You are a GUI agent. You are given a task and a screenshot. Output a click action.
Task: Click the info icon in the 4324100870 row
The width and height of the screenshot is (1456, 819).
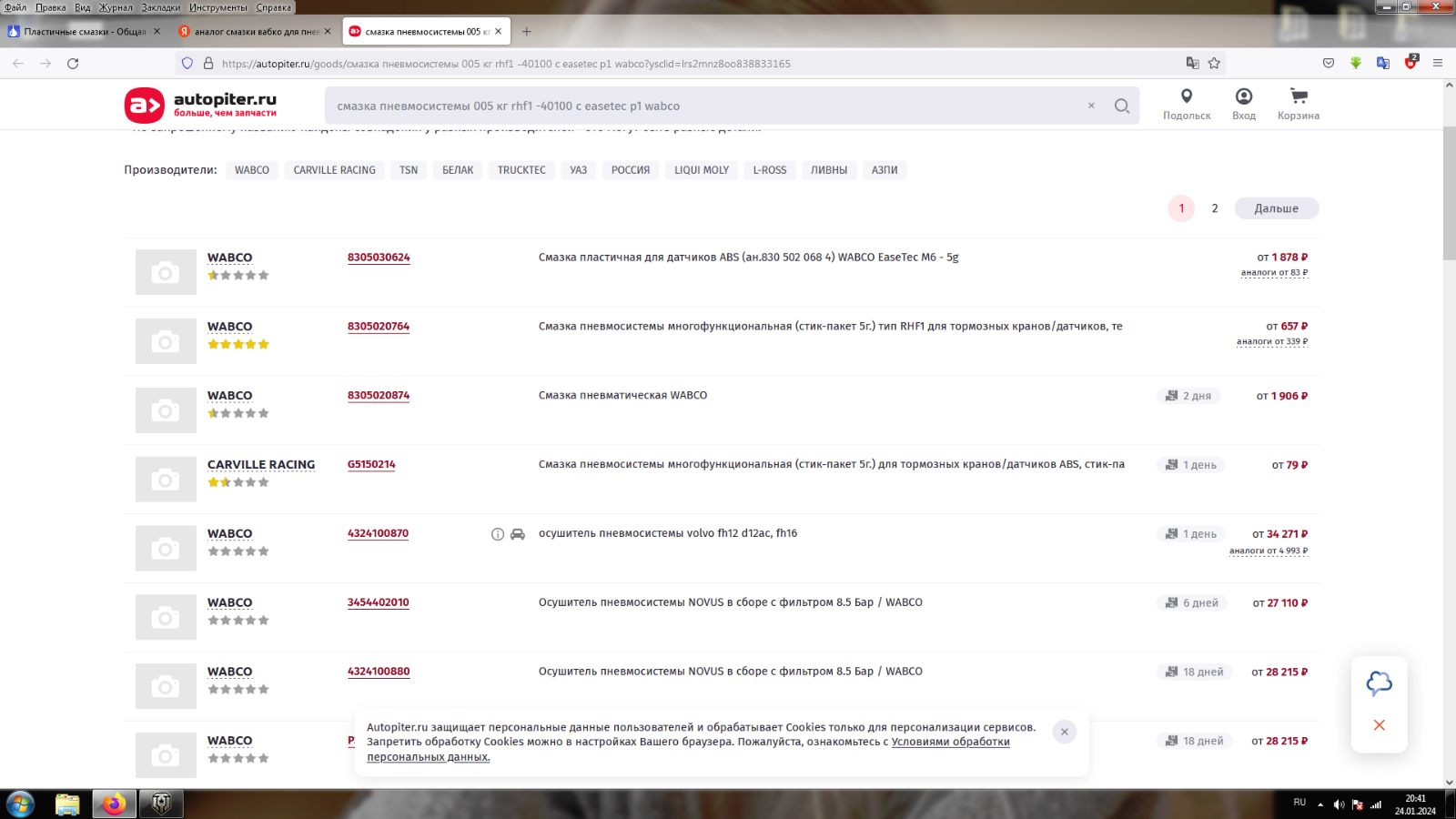point(498,534)
